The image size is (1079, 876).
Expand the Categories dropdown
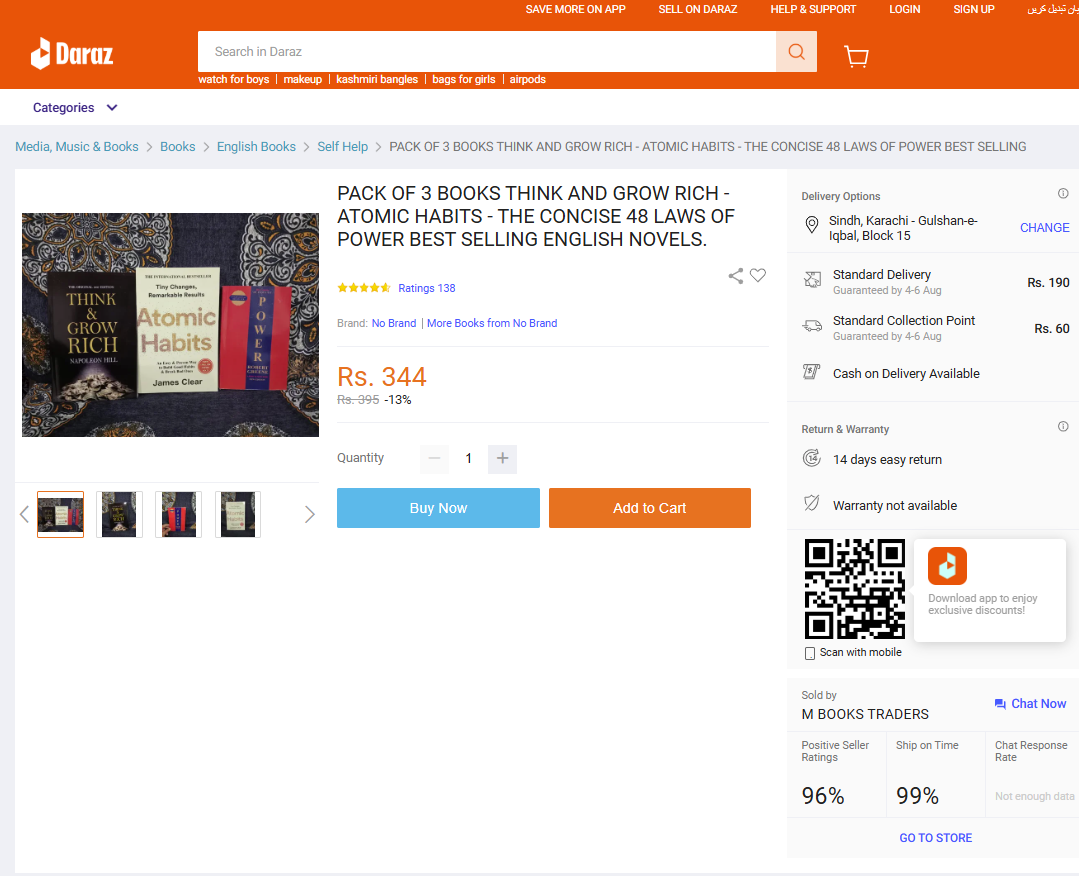pyautogui.click(x=75, y=107)
